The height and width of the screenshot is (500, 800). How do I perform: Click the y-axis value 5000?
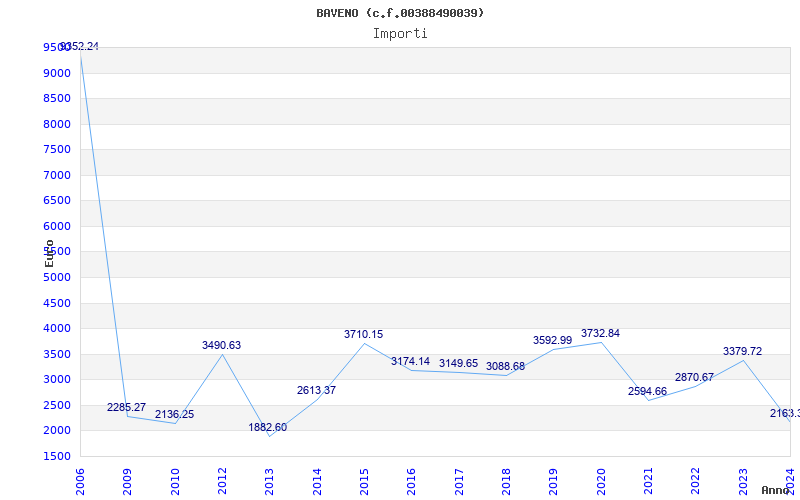pos(57,278)
